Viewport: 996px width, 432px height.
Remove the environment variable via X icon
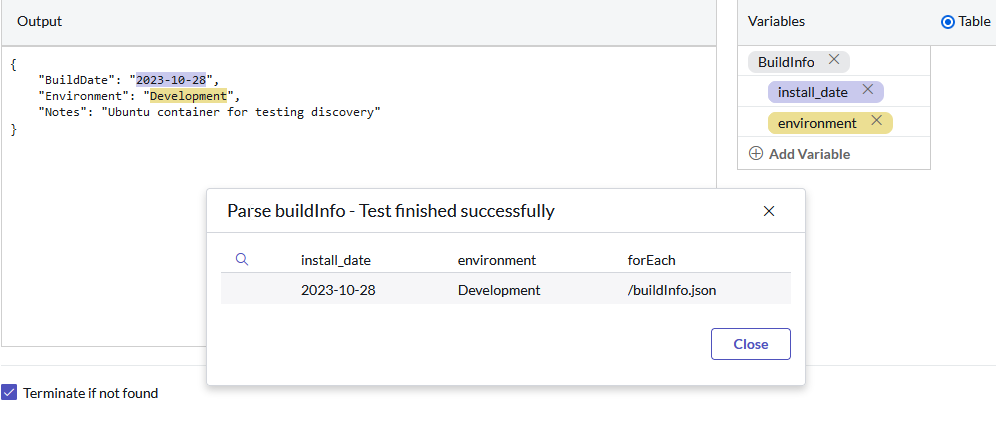(x=877, y=121)
